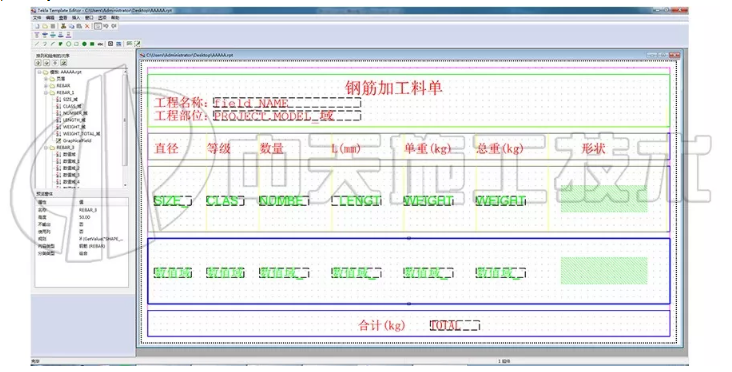Viewport: 732px width, 372px height.
Task: Click the fourth button above the content tree
Action: click(63, 63)
